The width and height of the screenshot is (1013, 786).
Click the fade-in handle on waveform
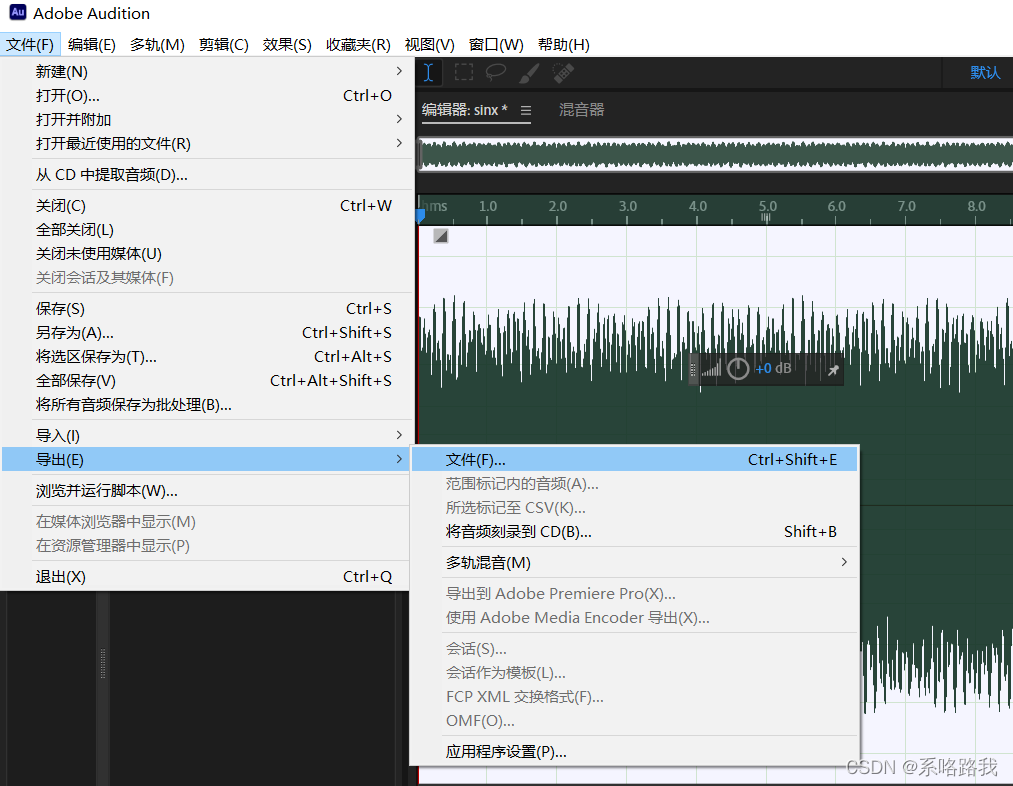[x=441, y=236]
